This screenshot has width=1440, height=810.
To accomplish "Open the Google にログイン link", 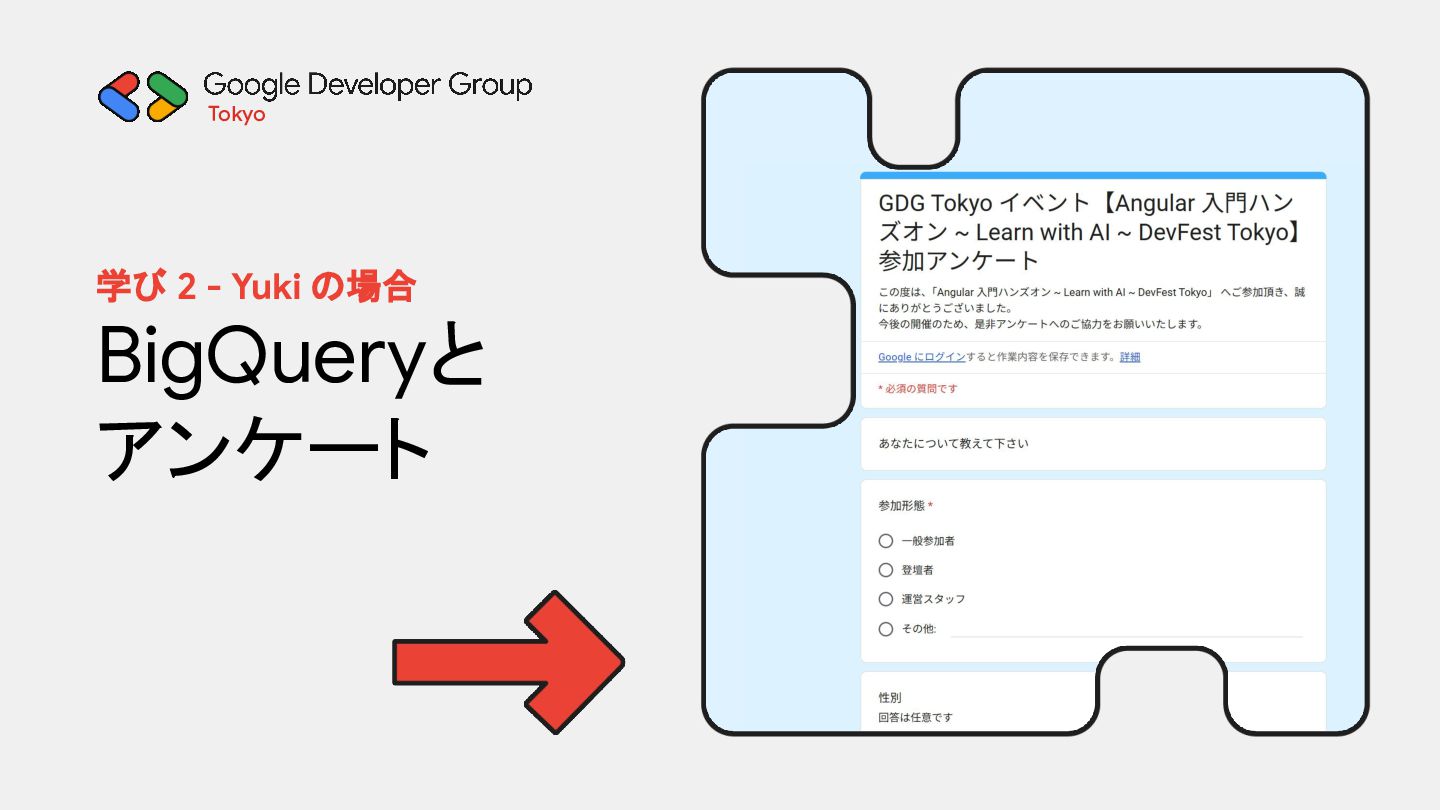I will point(922,357).
